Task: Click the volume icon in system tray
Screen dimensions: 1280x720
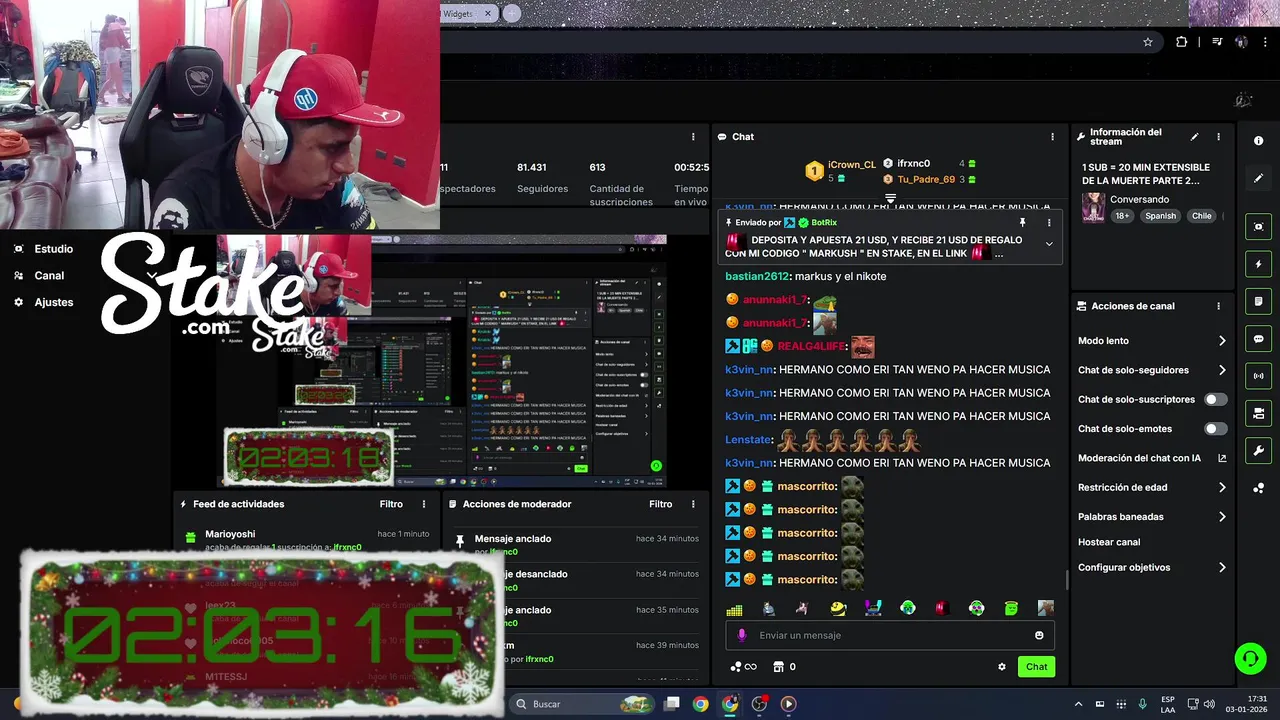Action: tap(1209, 704)
